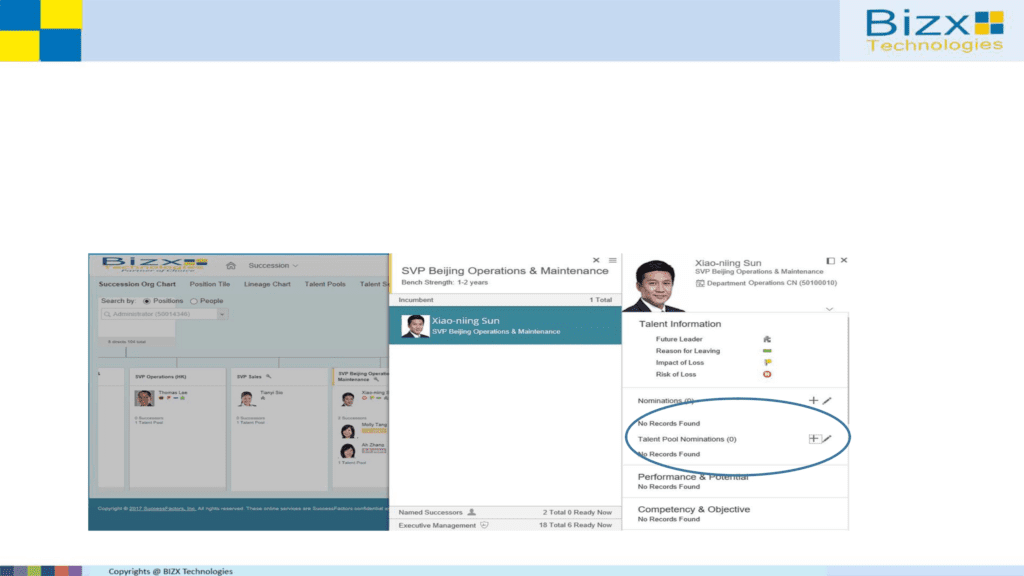
Task: Click the SVP Operations (HK) card title
Action: click(x=161, y=377)
